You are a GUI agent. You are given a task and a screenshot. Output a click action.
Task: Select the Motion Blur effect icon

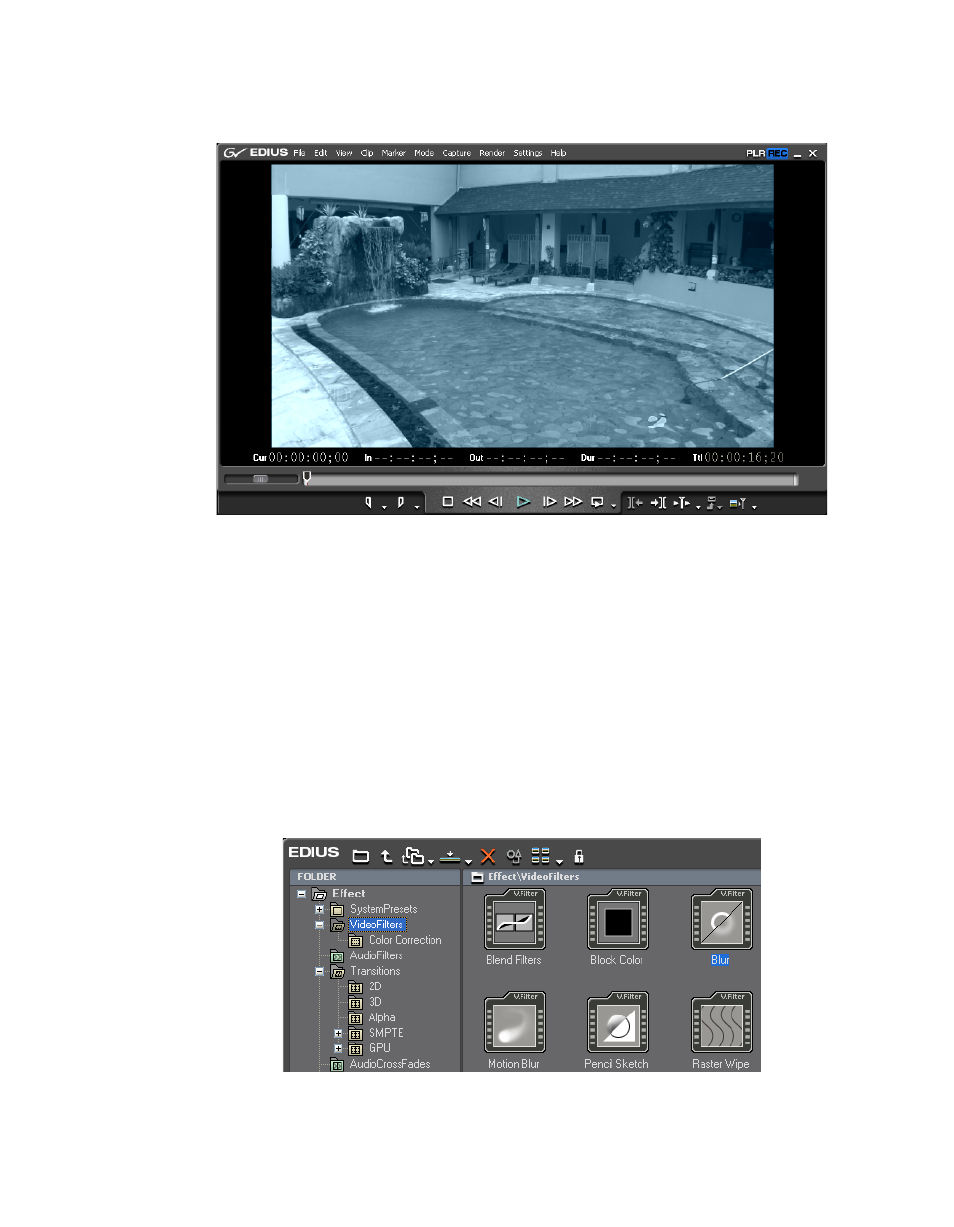pos(513,1023)
